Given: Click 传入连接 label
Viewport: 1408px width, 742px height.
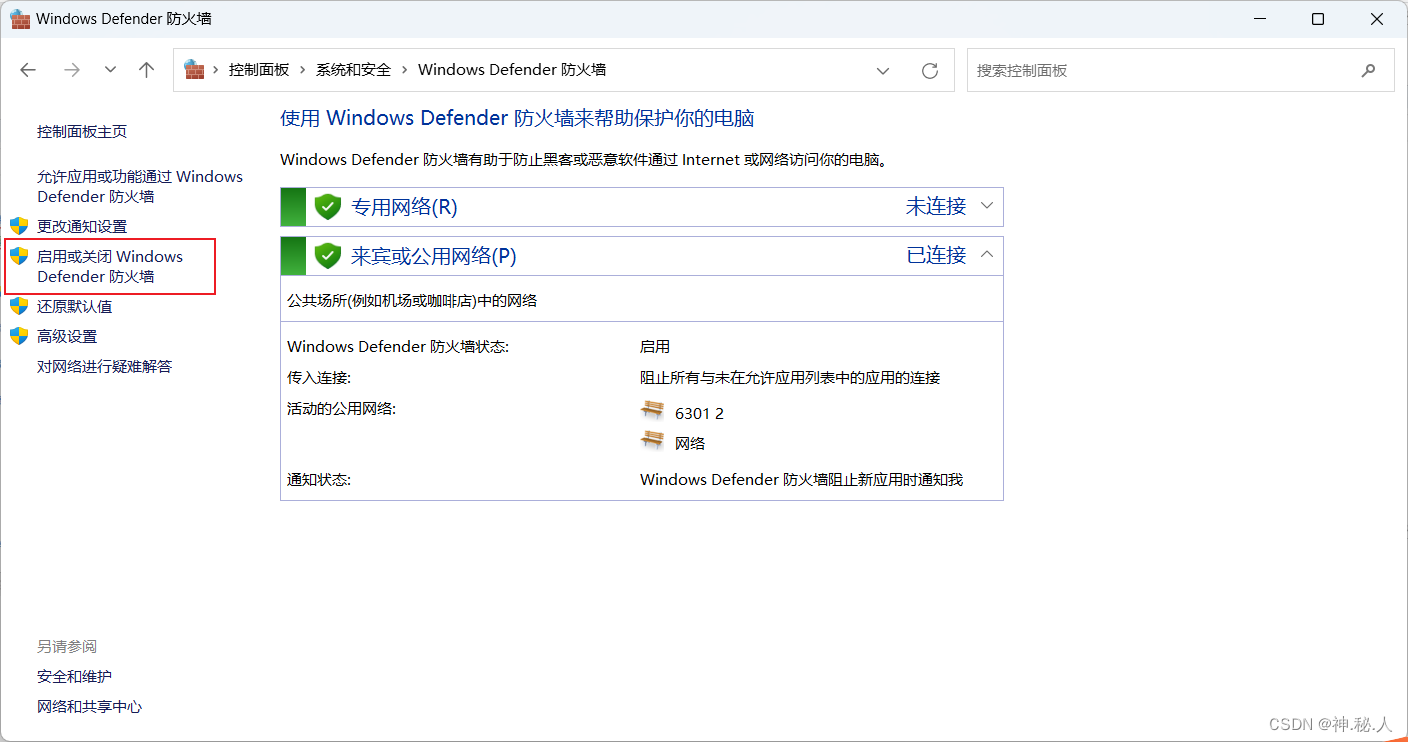Looking at the screenshot, I should pyautogui.click(x=319, y=378).
